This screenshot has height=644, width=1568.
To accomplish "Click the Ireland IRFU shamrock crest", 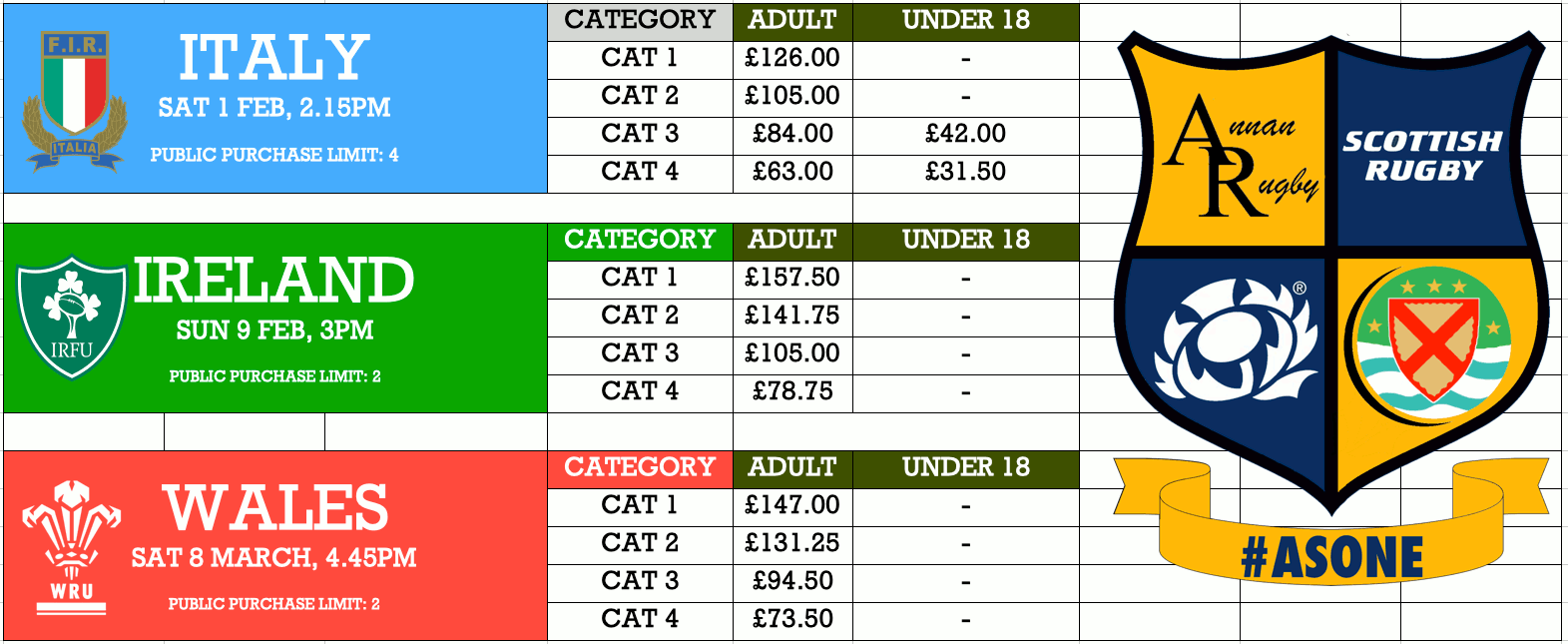I will click(x=72, y=318).
